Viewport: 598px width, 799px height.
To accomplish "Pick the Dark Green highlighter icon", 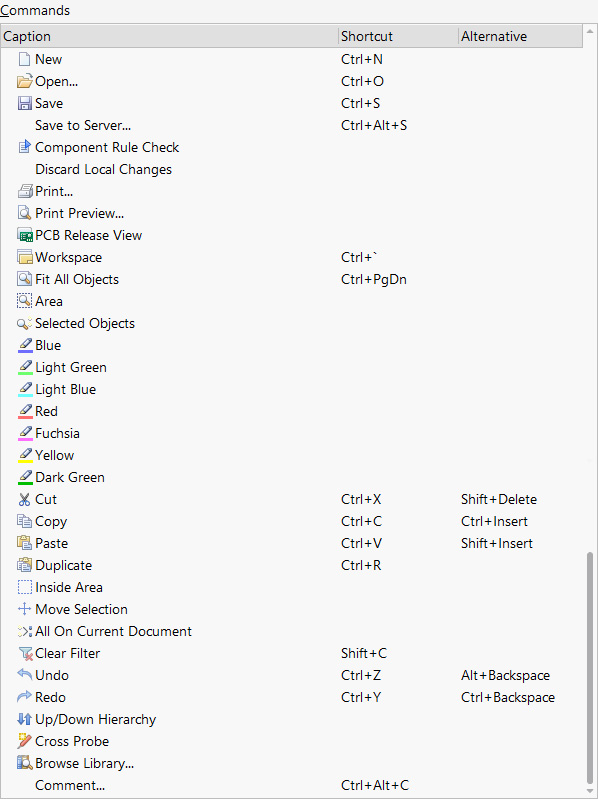I will pyautogui.click(x=25, y=477).
